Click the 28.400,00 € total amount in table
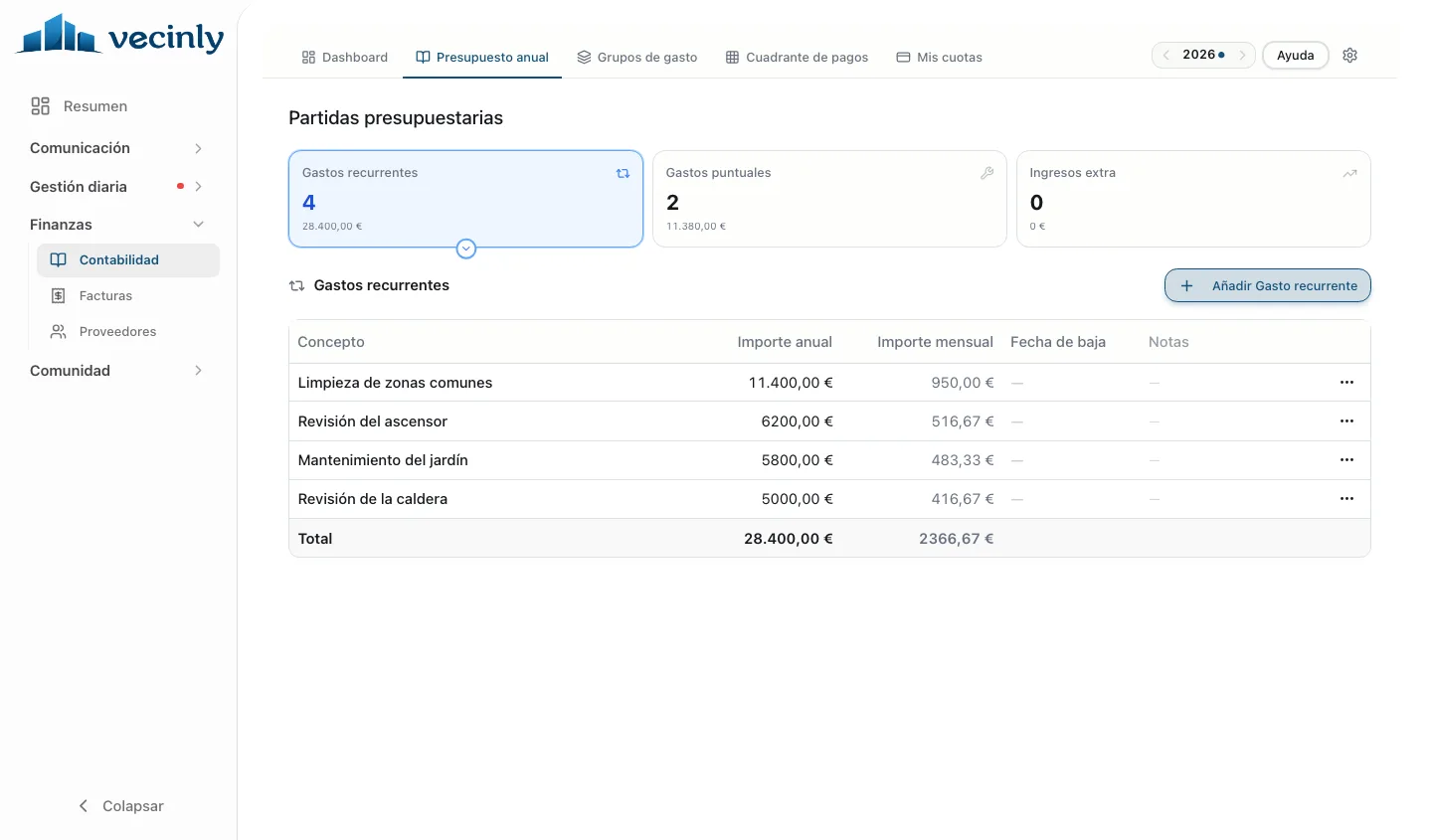The height and width of the screenshot is (840, 1432). (x=789, y=539)
